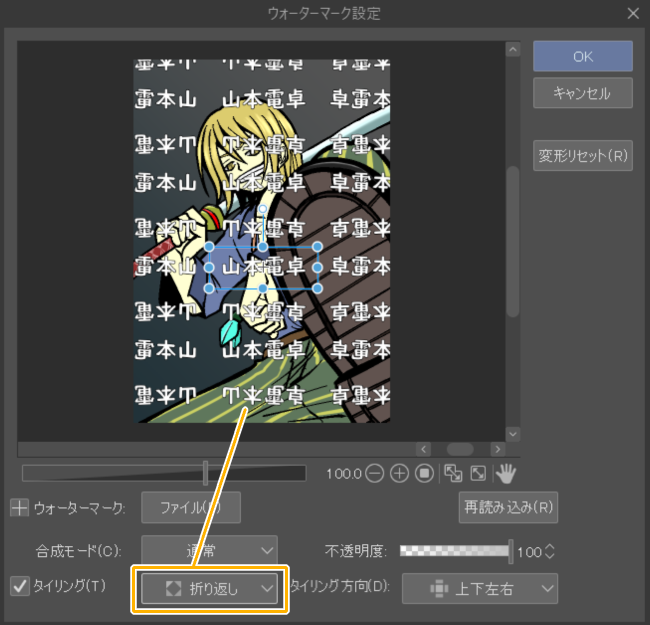Image resolution: width=650 pixels, height=625 pixels.
Task: Click the bottom-left watermark transform handle
Action: [209, 288]
